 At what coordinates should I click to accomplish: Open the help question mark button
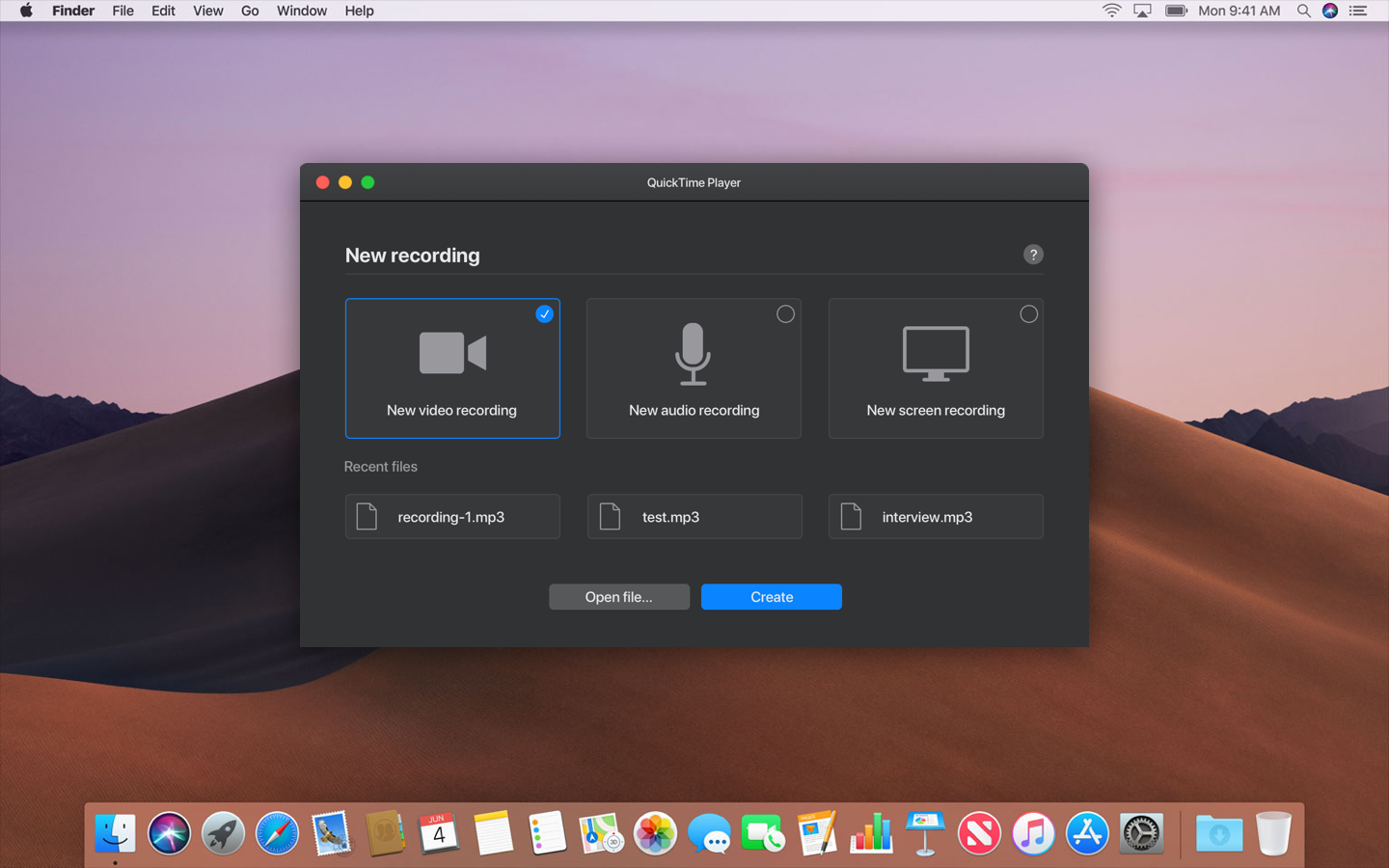(x=1033, y=255)
